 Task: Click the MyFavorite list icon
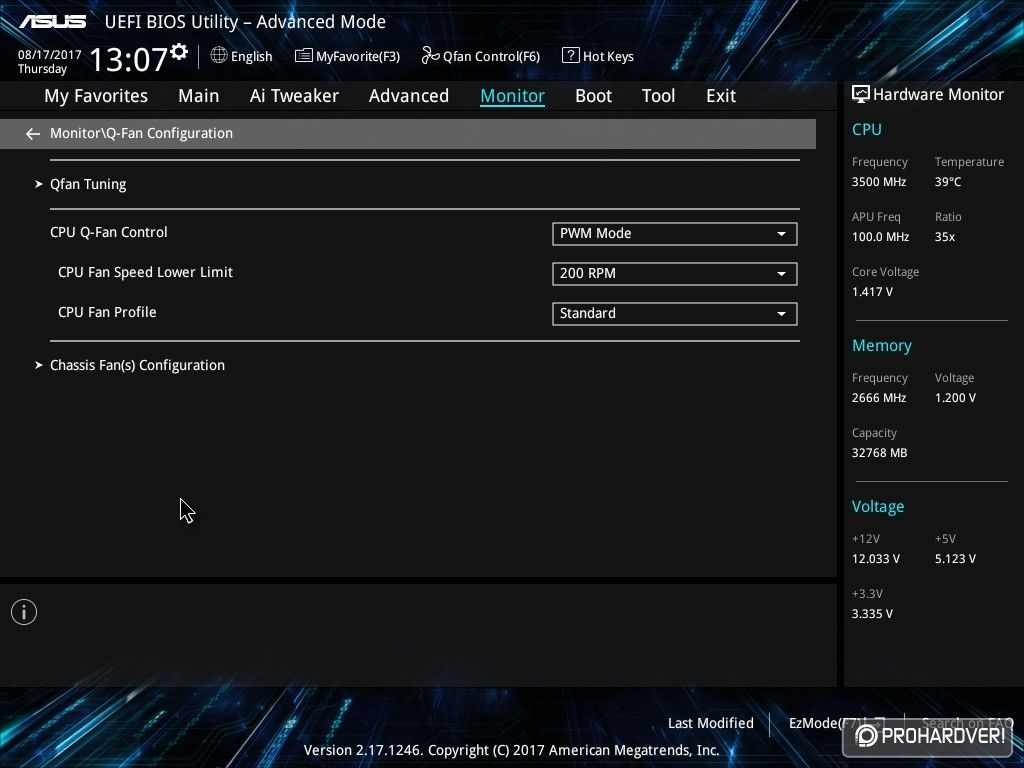tap(304, 56)
